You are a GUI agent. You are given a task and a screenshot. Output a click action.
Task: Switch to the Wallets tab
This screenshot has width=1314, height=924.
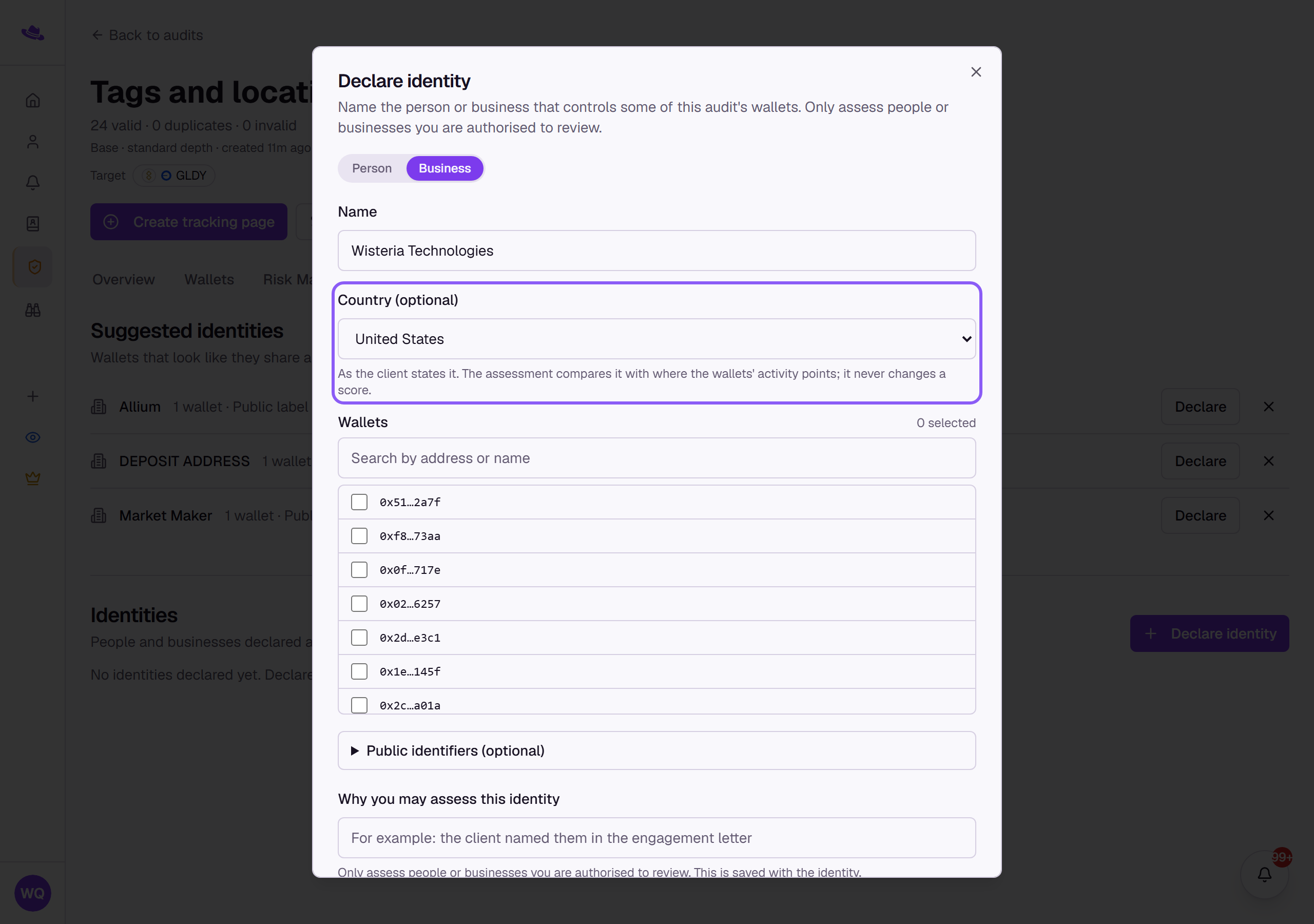click(x=209, y=279)
